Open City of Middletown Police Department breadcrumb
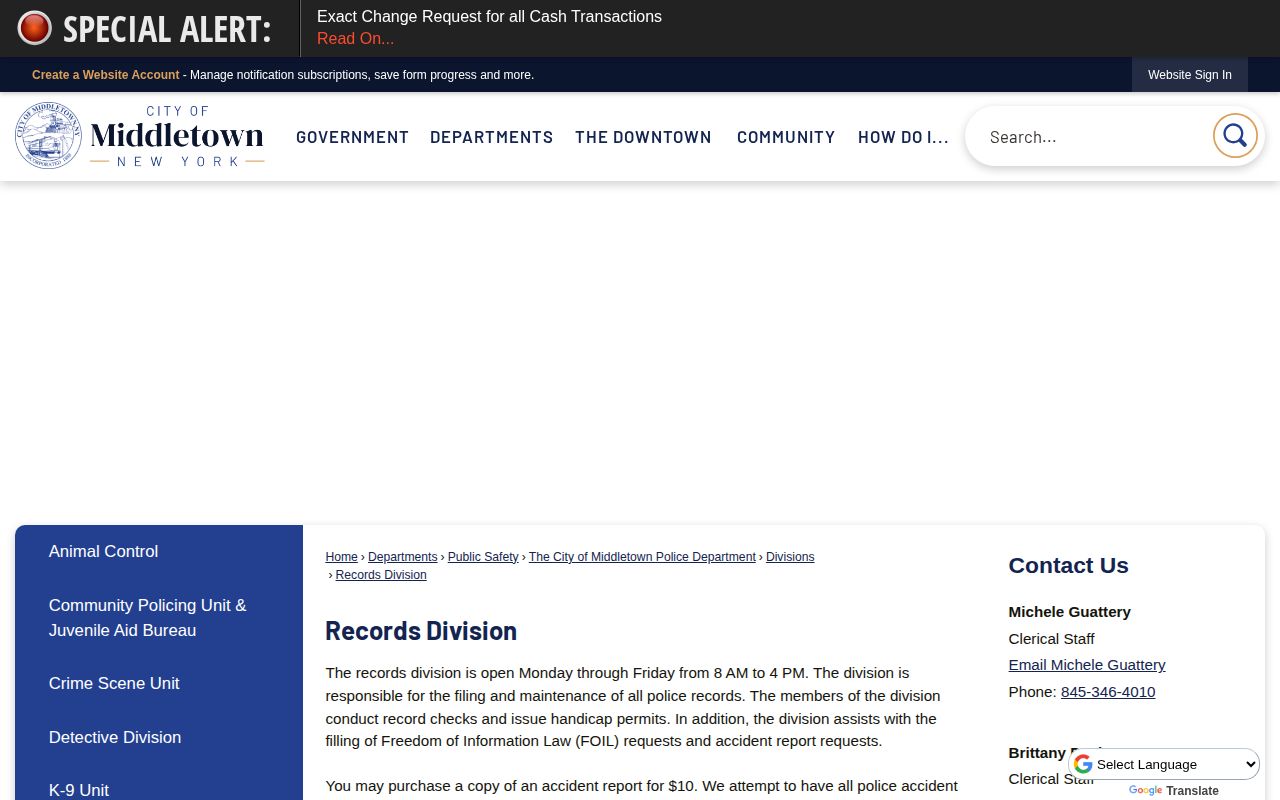This screenshot has width=1280, height=800. point(642,557)
